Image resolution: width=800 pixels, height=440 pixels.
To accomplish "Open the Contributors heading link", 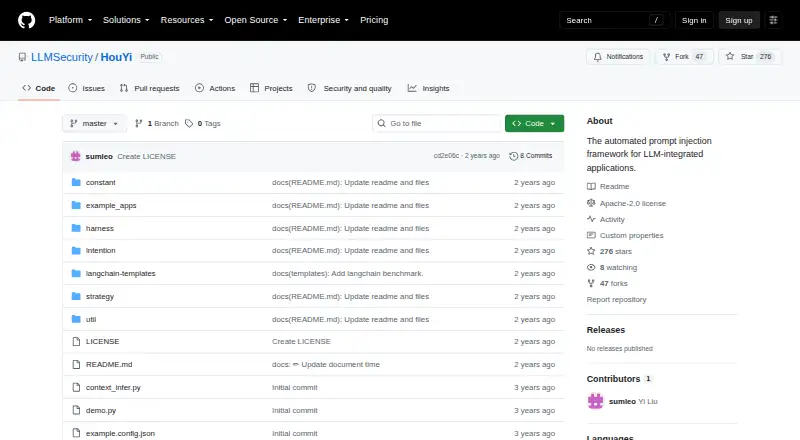I will click(619, 379).
